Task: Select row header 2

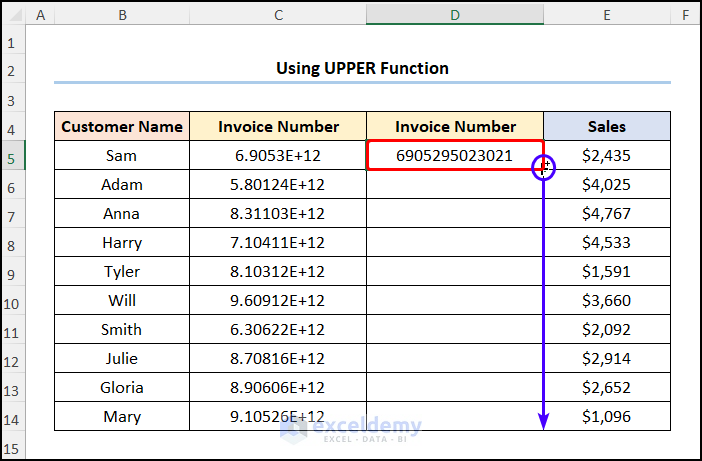Action: [13, 70]
